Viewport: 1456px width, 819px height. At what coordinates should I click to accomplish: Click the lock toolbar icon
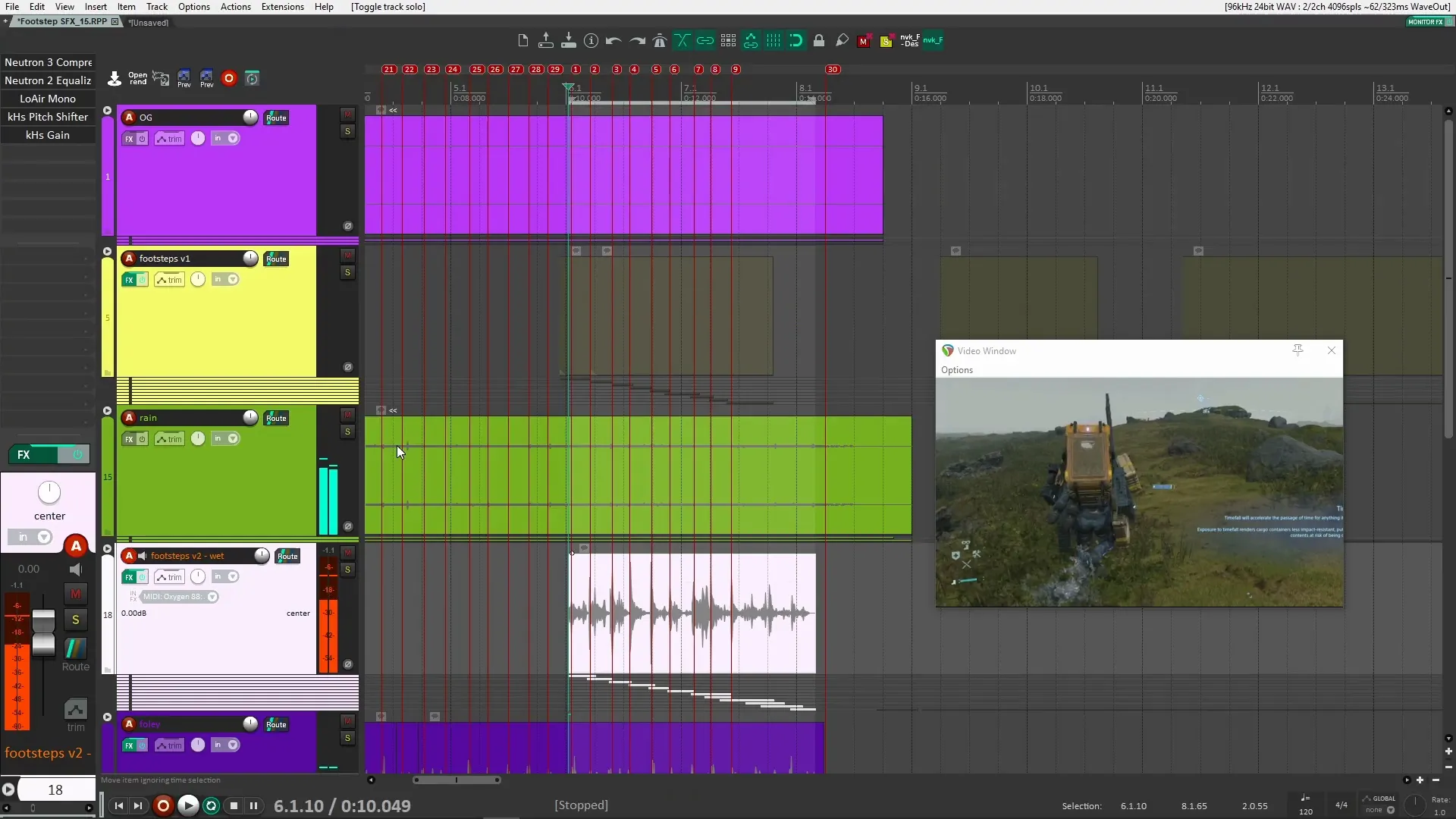pyautogui.click(x=820, y=41)
